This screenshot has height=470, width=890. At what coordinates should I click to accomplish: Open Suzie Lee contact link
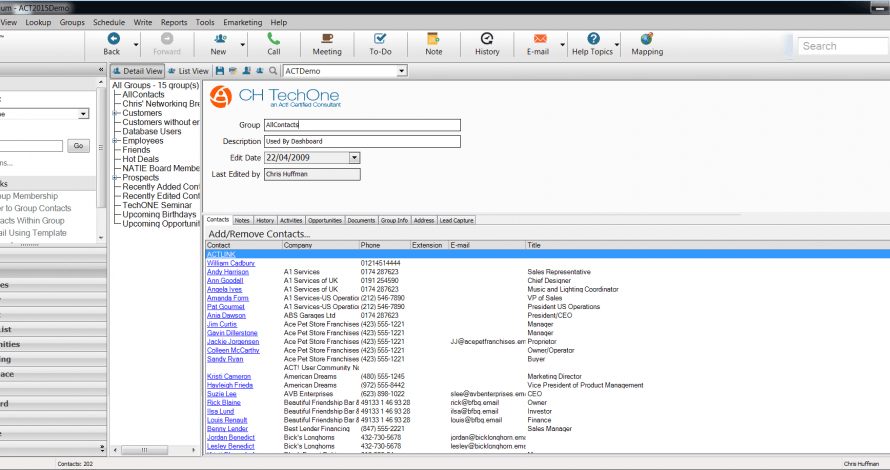point(221,394)
